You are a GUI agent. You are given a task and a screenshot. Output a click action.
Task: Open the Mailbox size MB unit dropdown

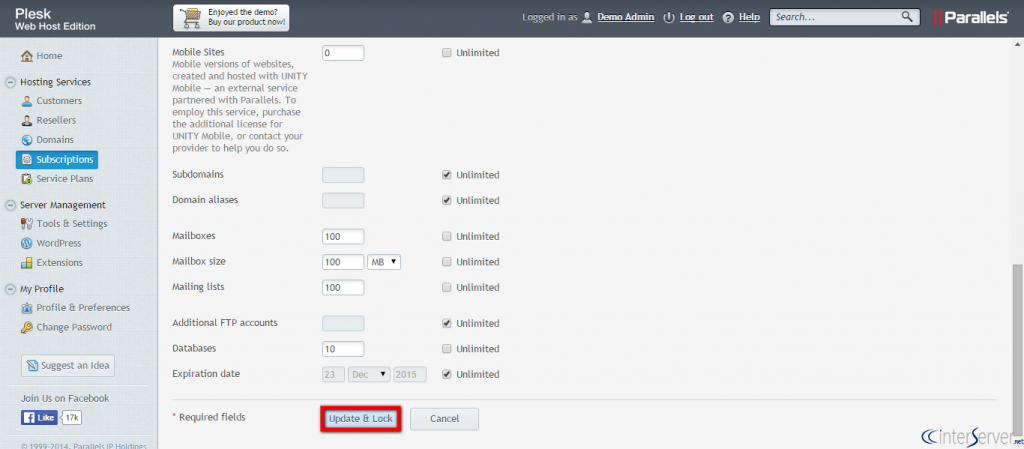pos(384,262)
